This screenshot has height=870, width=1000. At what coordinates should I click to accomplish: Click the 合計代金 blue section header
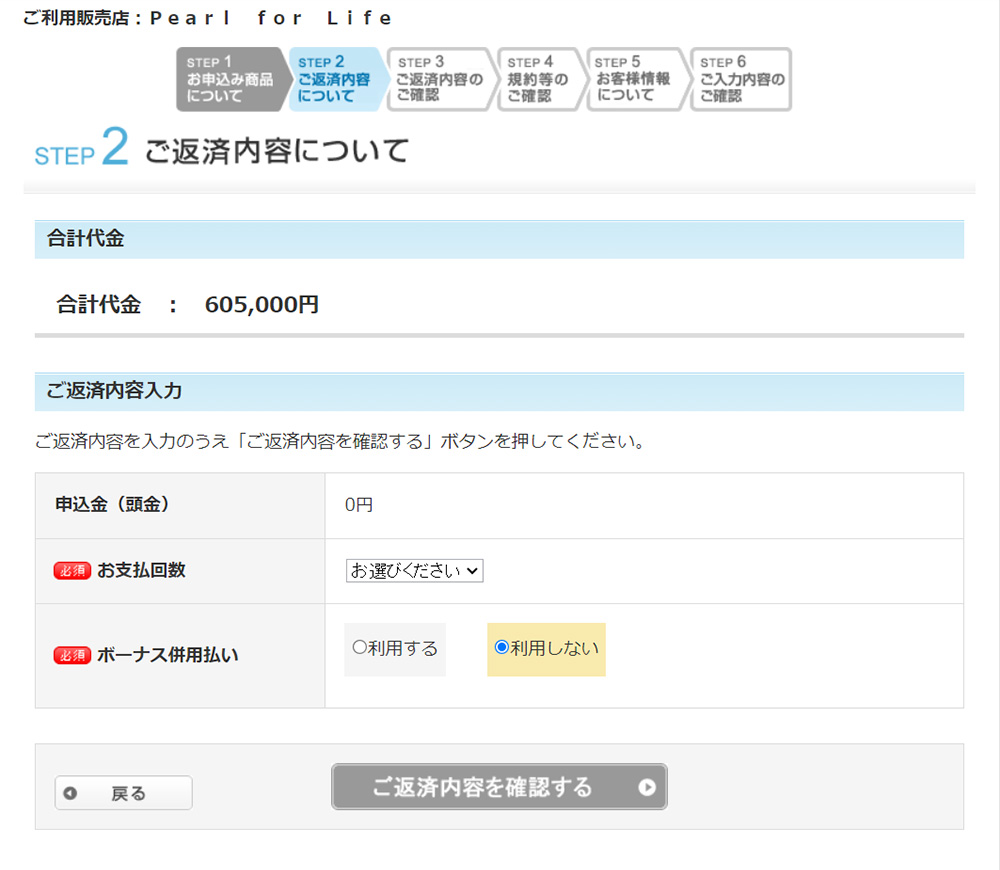pyautogui.click(x=85, y=239)
